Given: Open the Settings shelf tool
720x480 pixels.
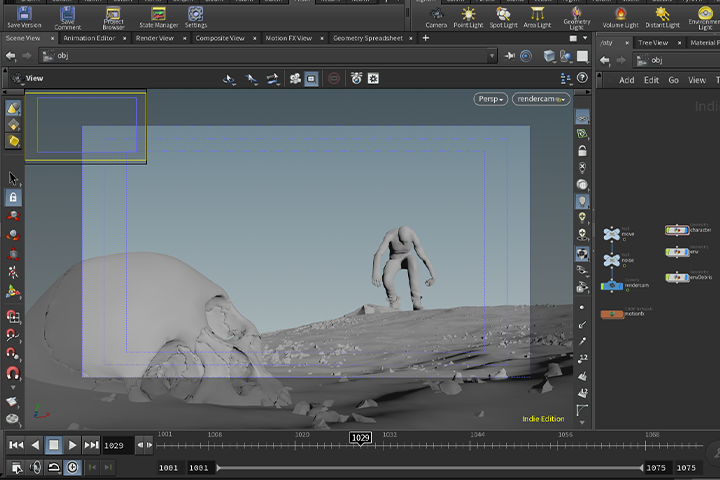Looking at the screenshot, I should point(196,18).
